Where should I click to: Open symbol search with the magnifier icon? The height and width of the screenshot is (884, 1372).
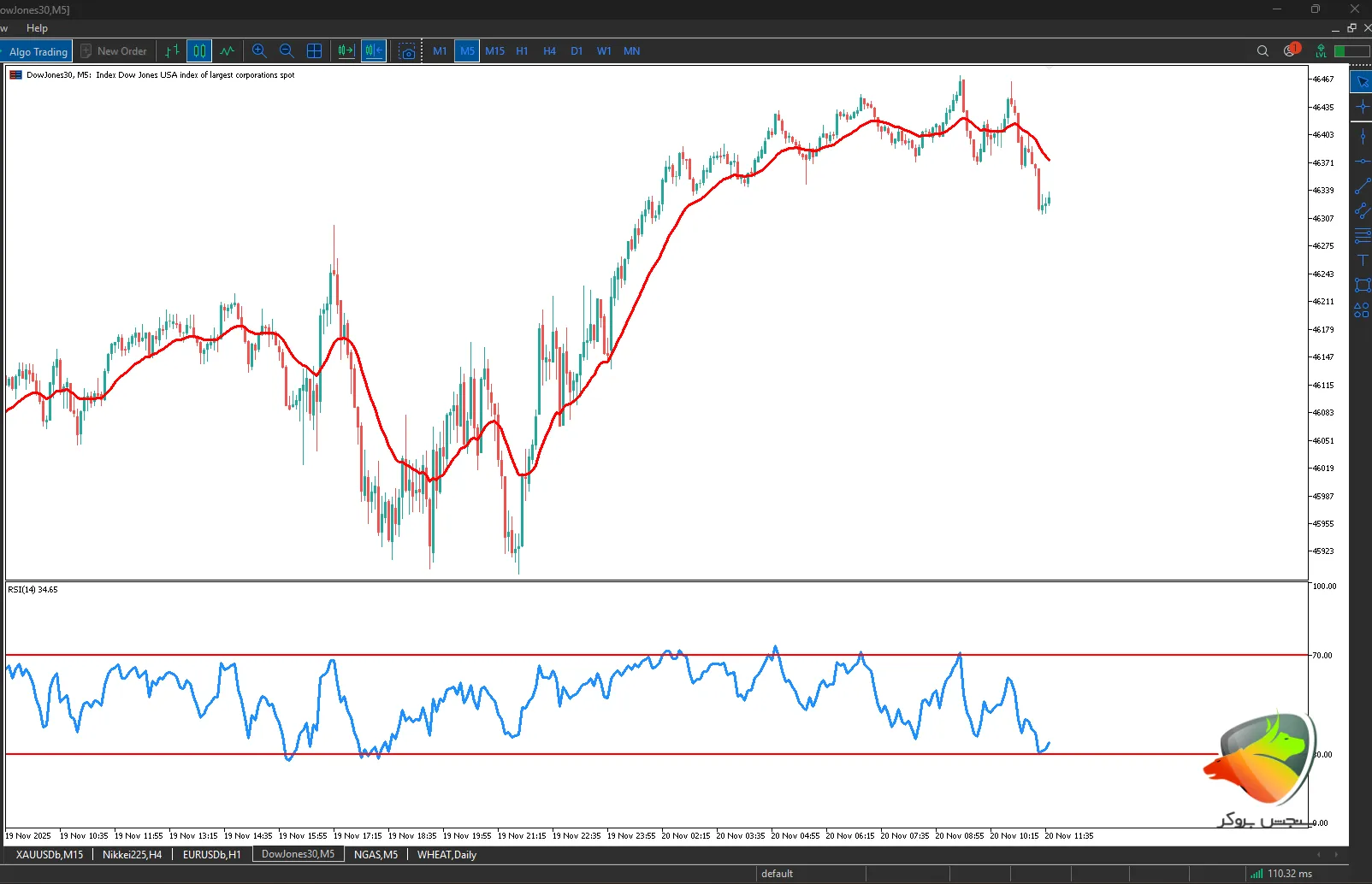[1263, 50]
